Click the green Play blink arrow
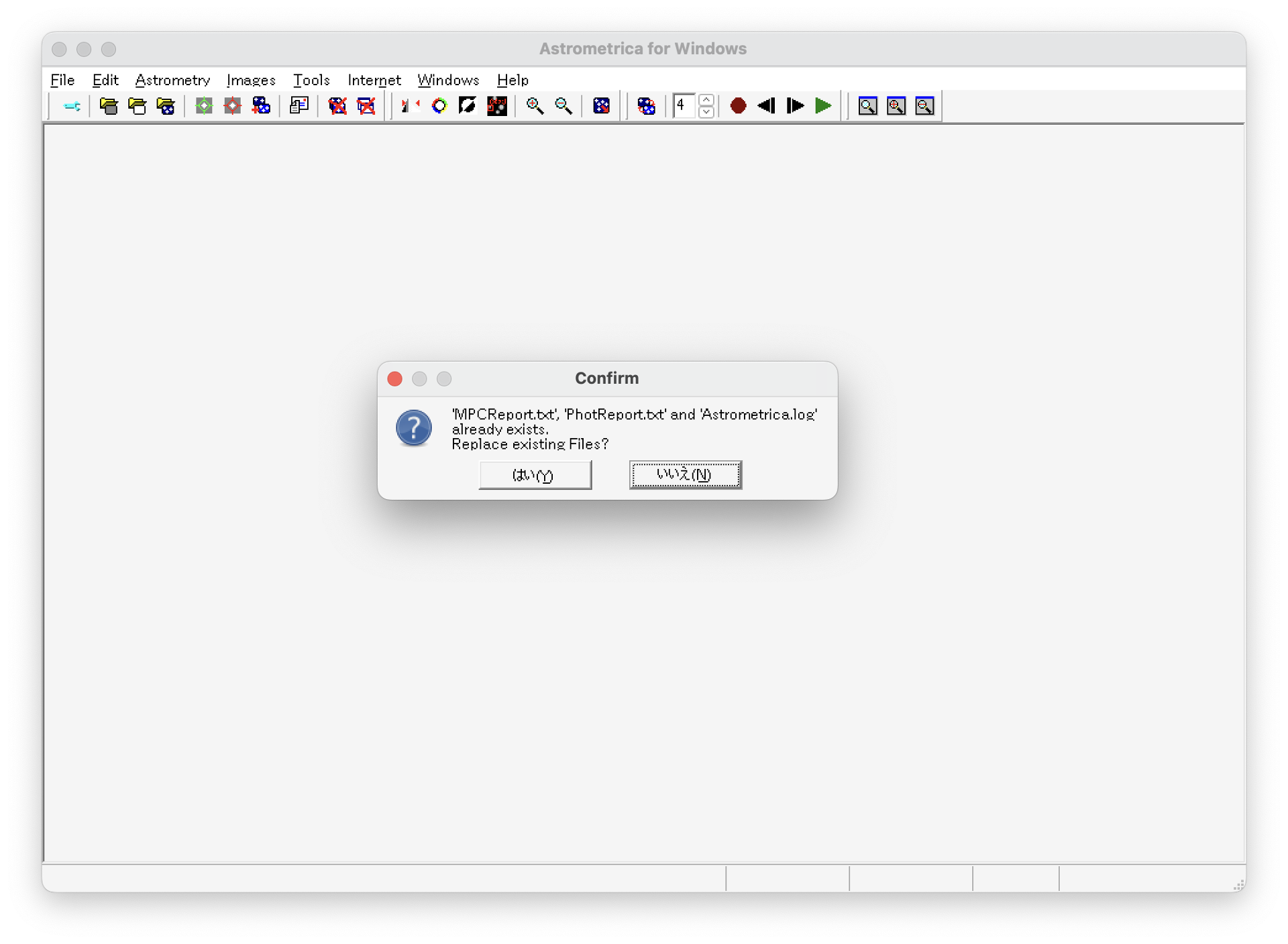This screenshot has height=944, width=1288. pyautogui.click(x=823, y=106)
